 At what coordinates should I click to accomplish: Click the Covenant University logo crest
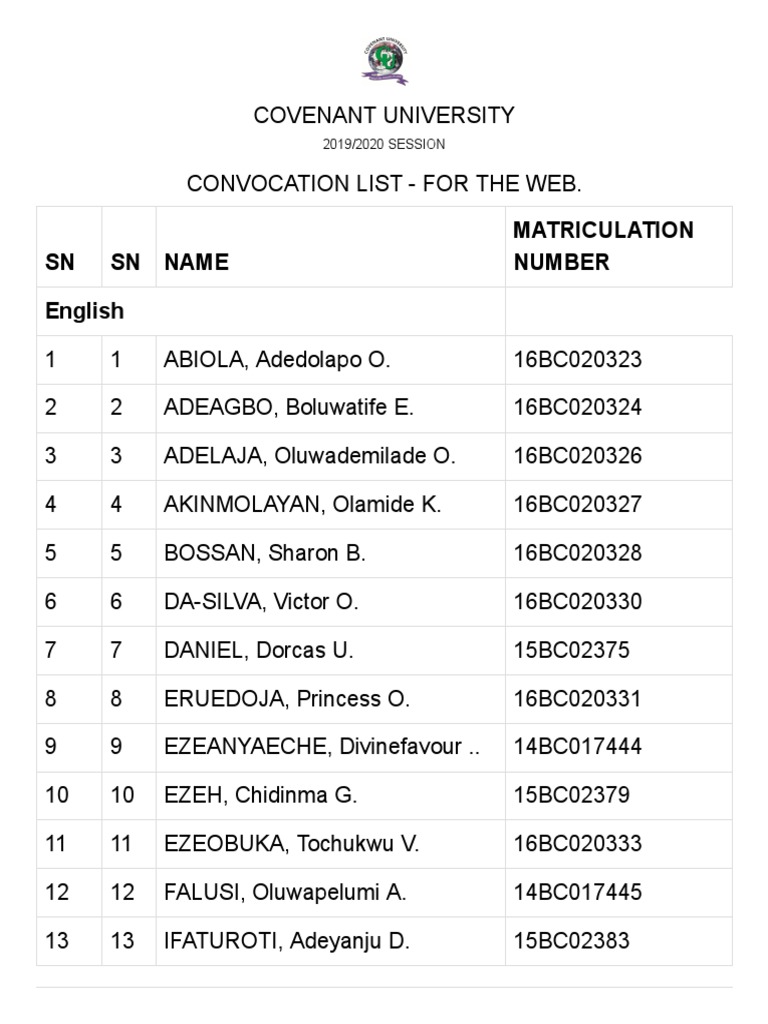point(384,61)
